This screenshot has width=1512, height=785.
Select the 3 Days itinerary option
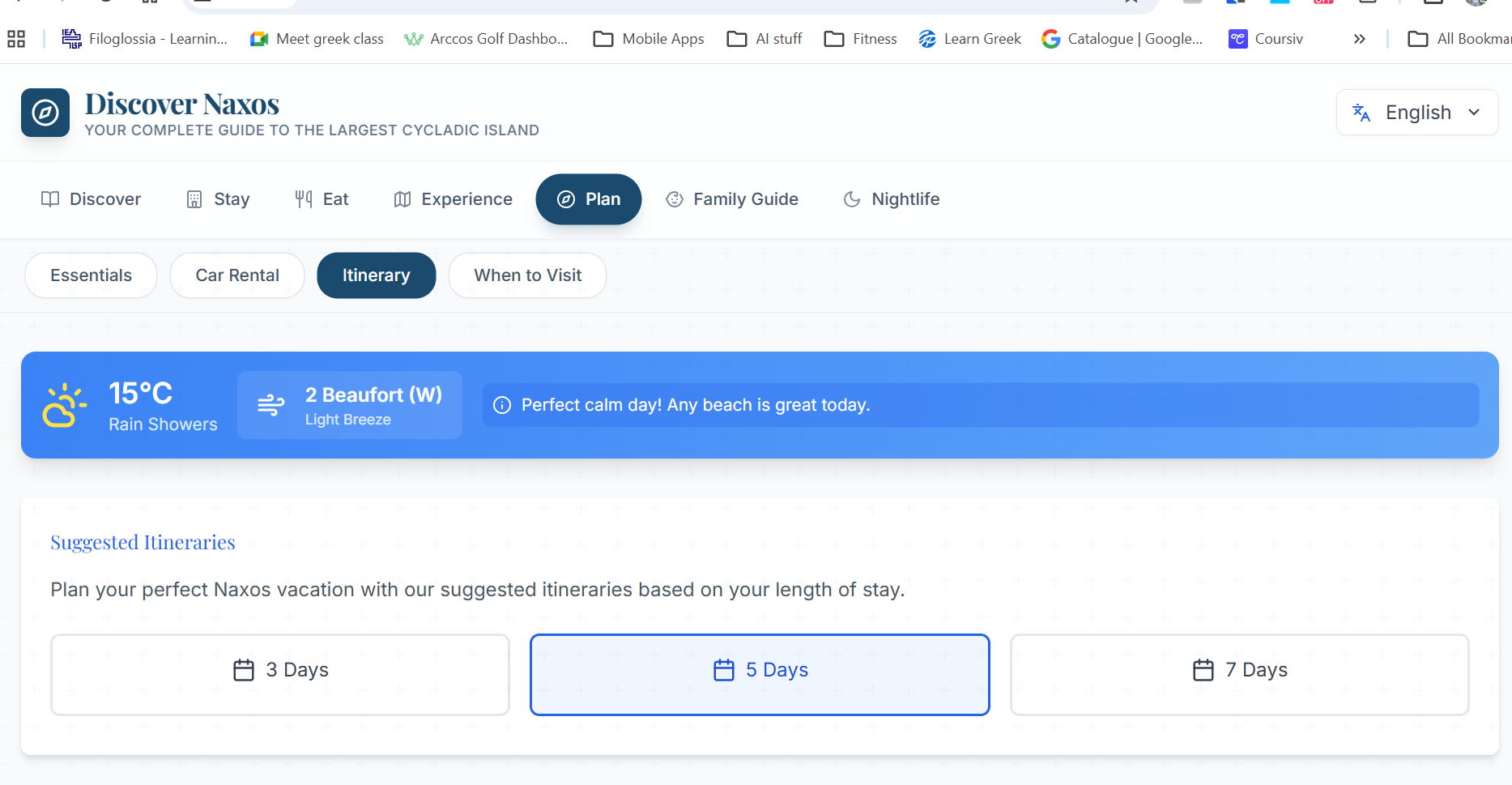pos(279,673)
